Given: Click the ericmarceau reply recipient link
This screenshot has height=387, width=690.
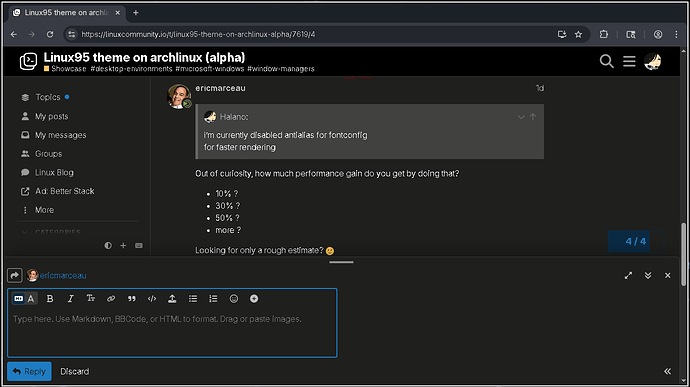Looking at the screenshot, I should (63, 276).
